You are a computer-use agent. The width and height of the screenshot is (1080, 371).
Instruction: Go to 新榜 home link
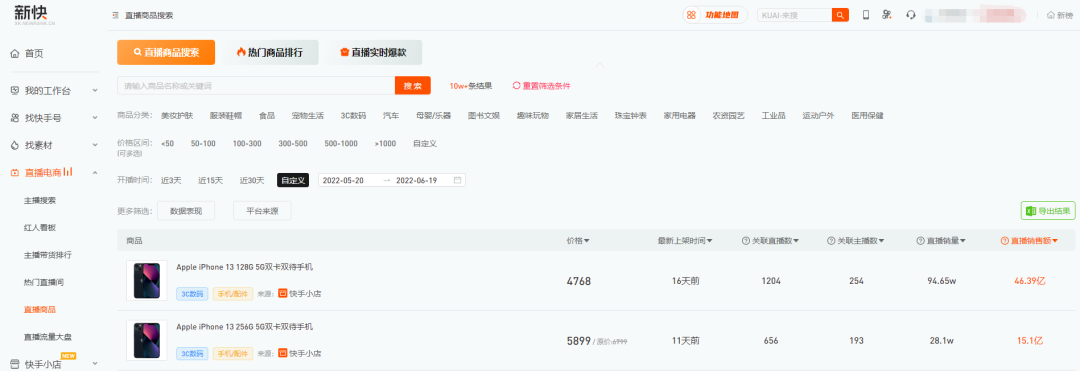(1059, 15)
